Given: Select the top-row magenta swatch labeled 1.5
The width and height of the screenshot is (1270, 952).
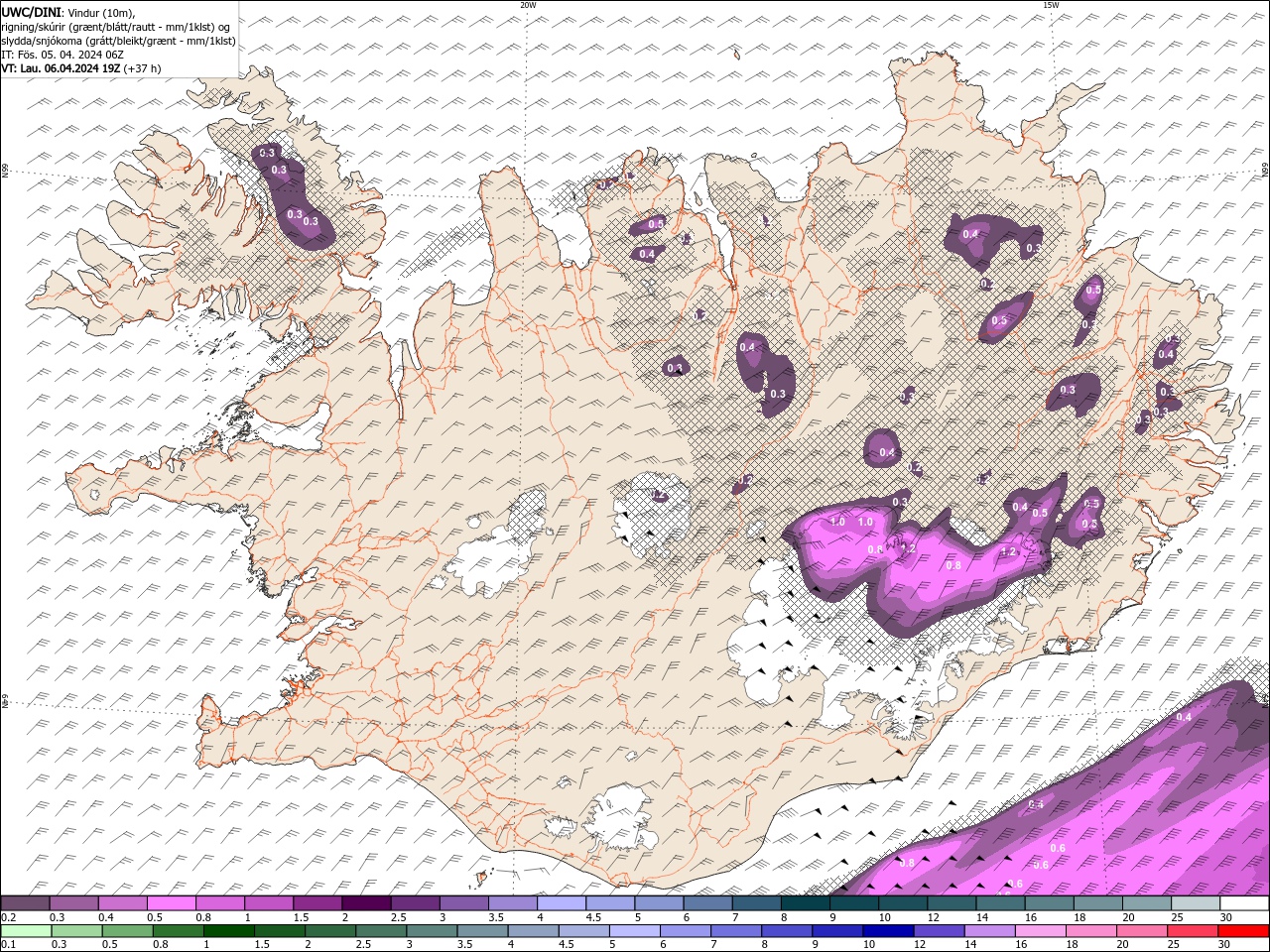Looking at the screenshot, I should 317,903.
